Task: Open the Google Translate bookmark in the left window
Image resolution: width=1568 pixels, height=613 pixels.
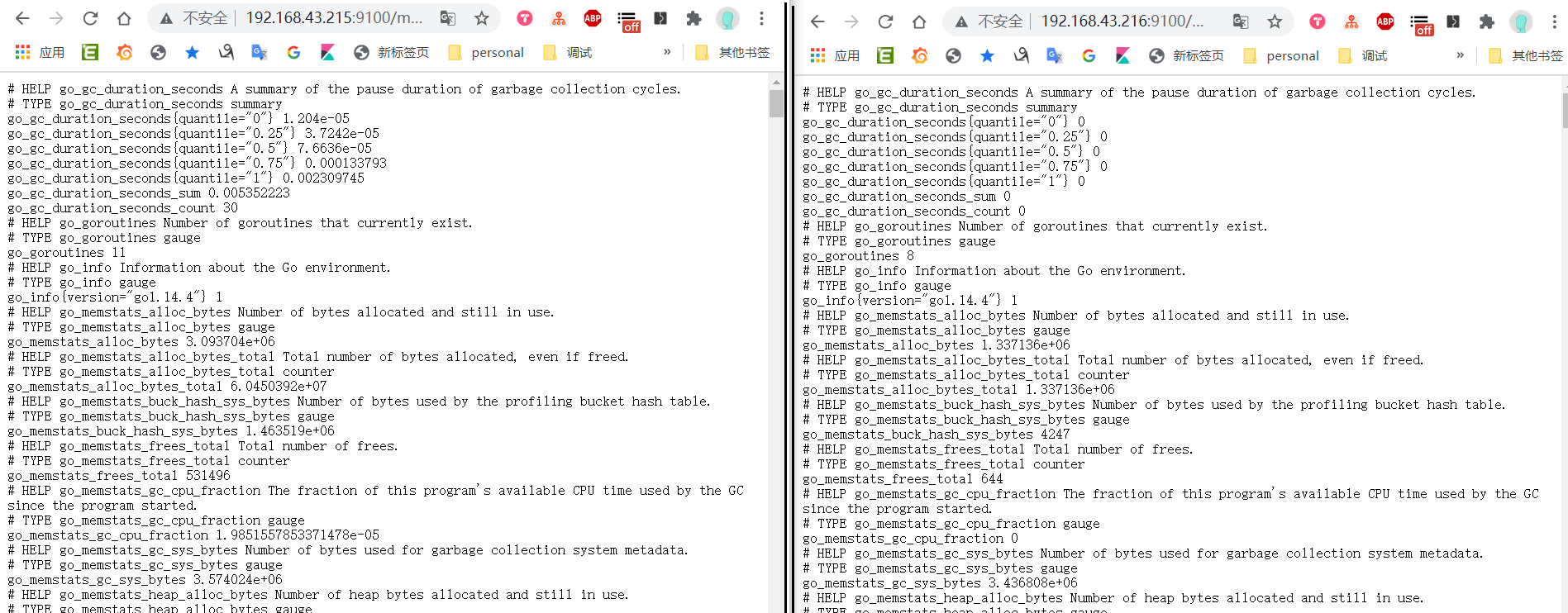Action: coord(260,52)
